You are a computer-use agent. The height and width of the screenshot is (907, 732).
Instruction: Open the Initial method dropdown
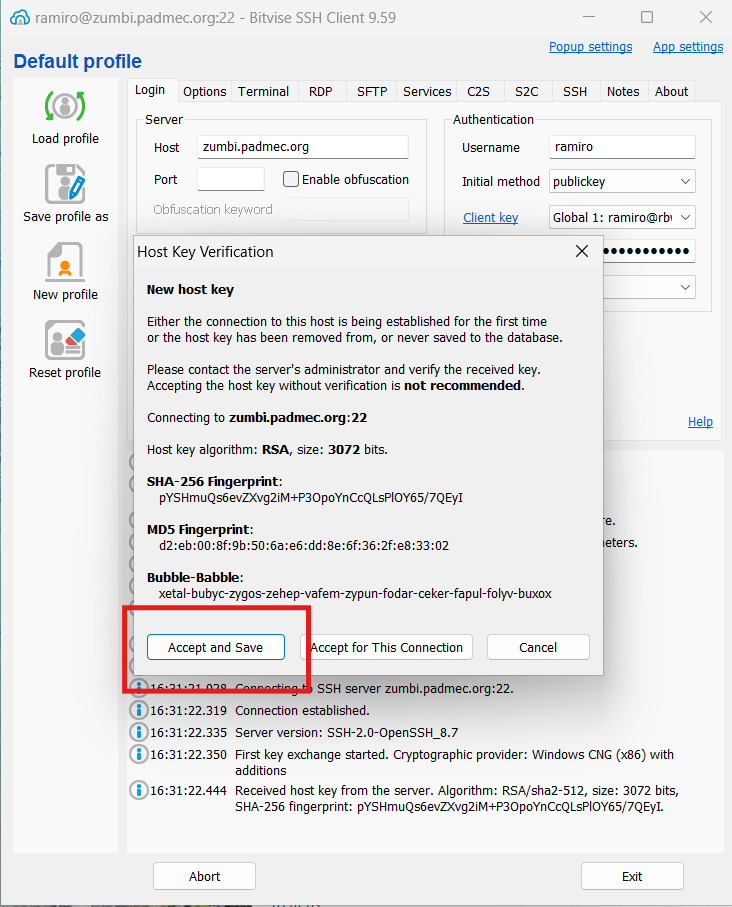(x=622, y=182)
